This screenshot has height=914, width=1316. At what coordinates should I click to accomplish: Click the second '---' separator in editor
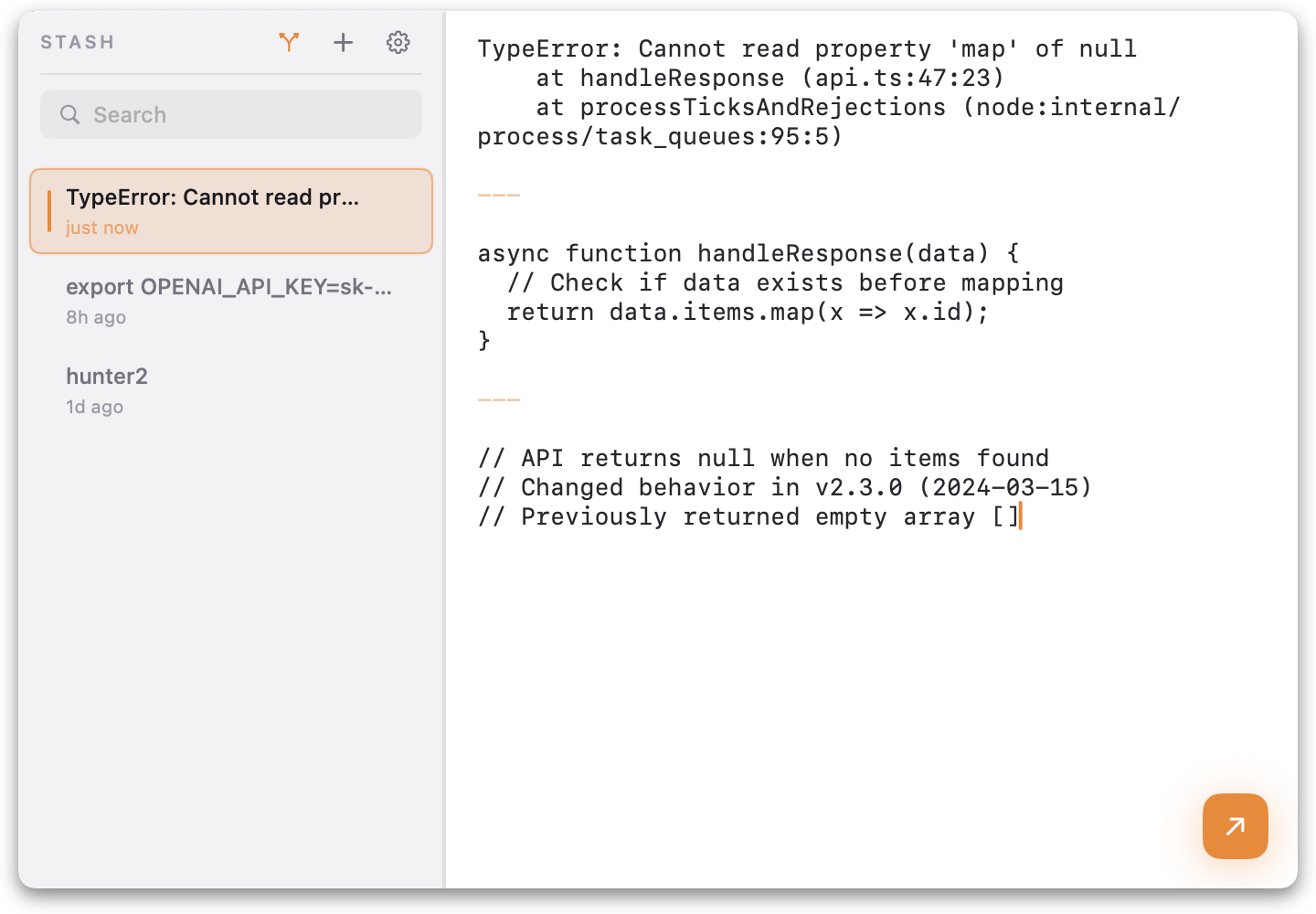(x=499, y=399)
